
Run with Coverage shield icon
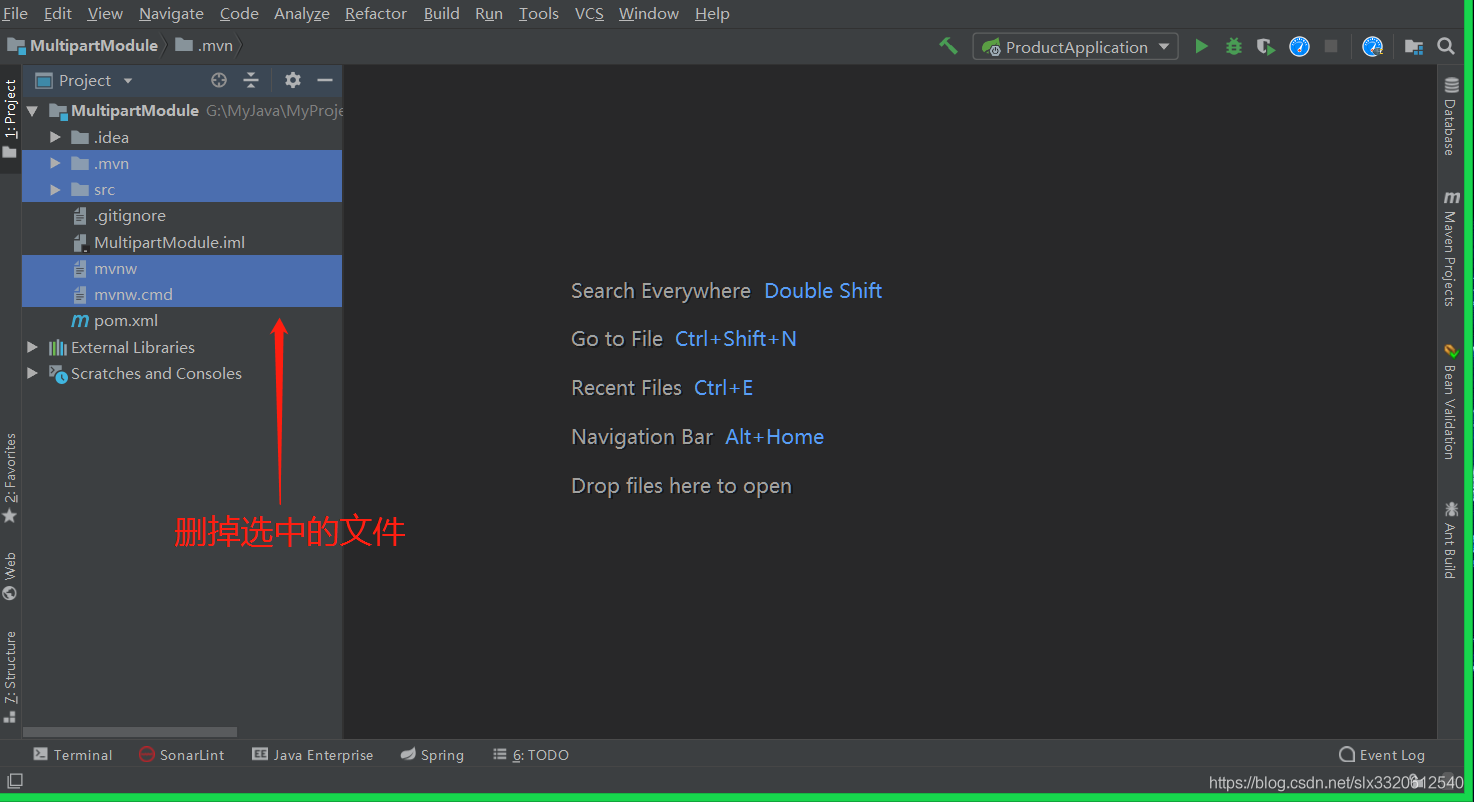pos(1266,46)
